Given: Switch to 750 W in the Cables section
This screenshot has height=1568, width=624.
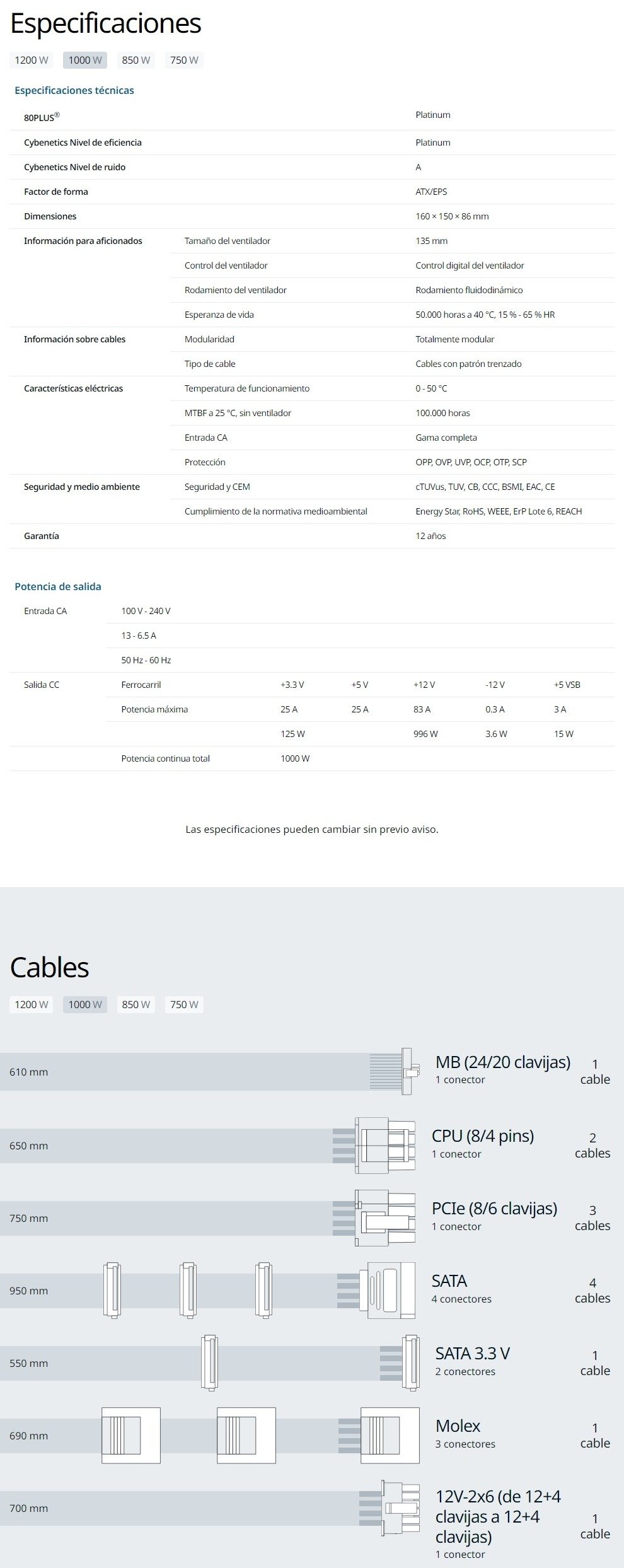Looking at the screenshot, I should click(x=184, y=1004).
